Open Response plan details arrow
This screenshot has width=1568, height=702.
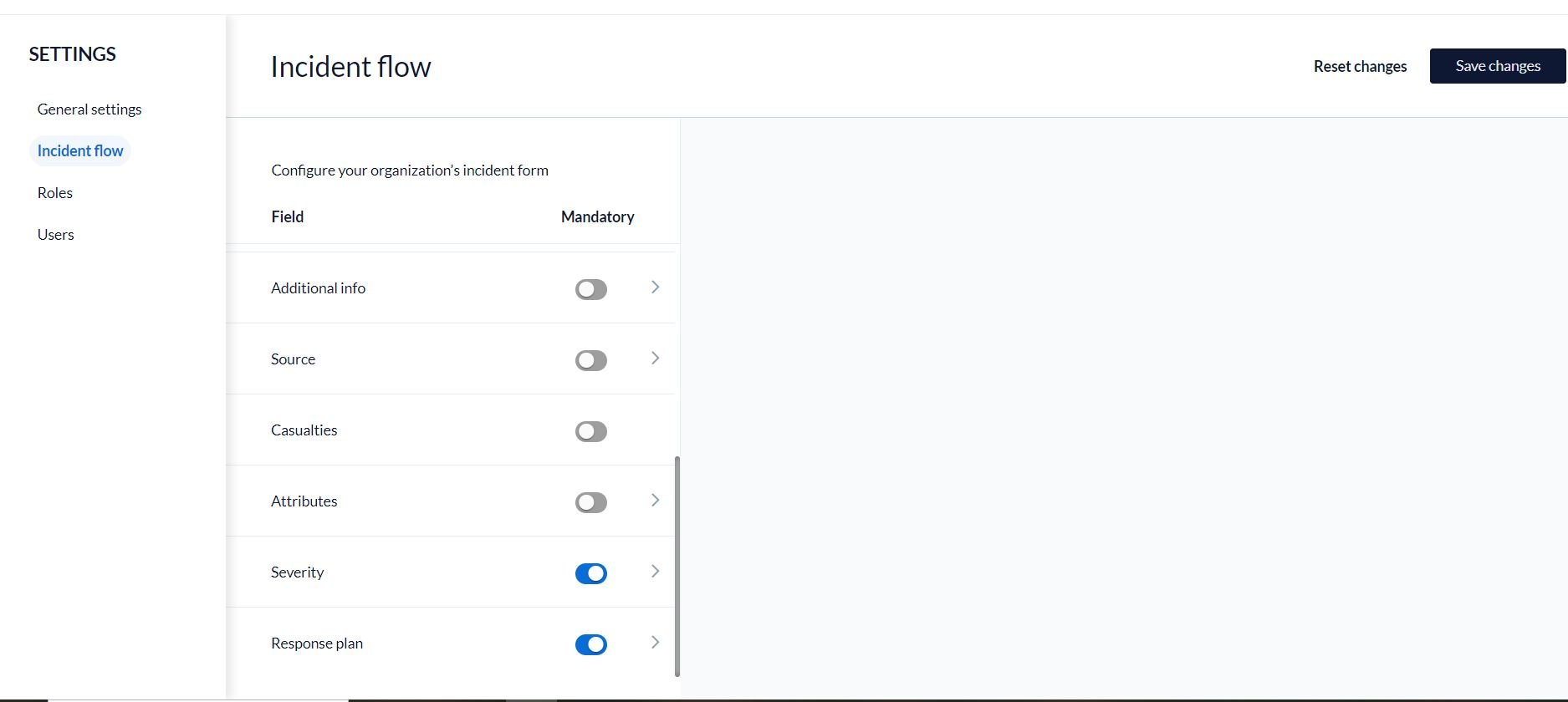(x=655, y=643)
